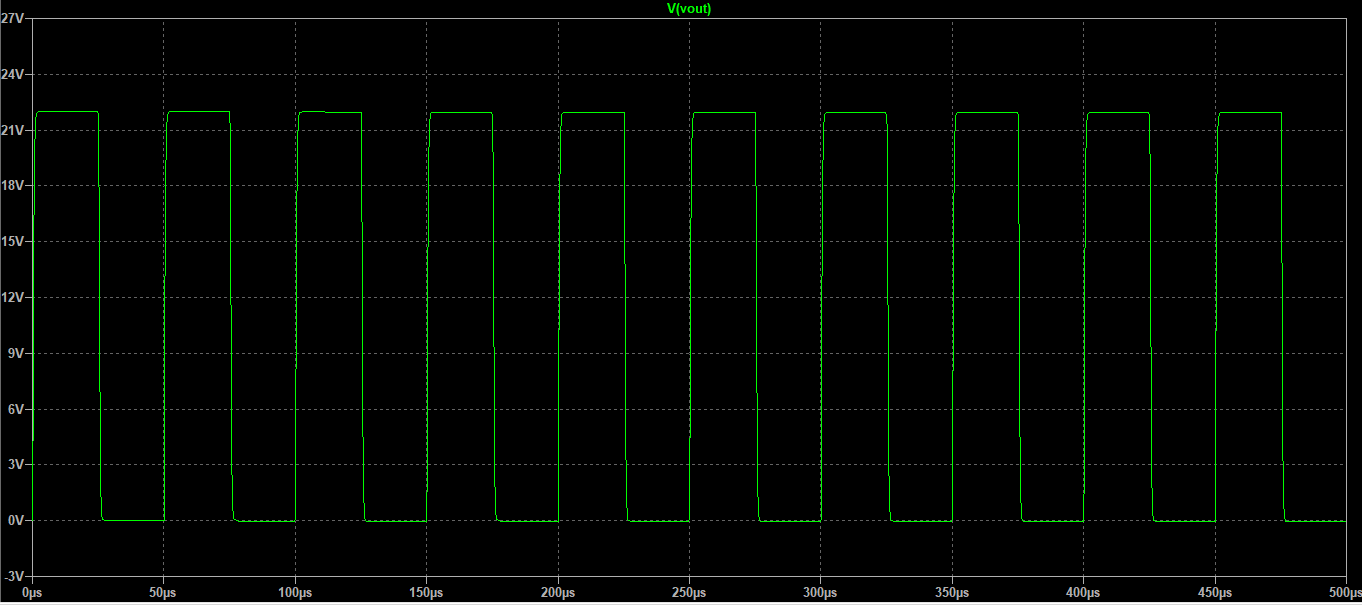
Task: Click the 150µs time axis label
Action: [x=426, y=594]
